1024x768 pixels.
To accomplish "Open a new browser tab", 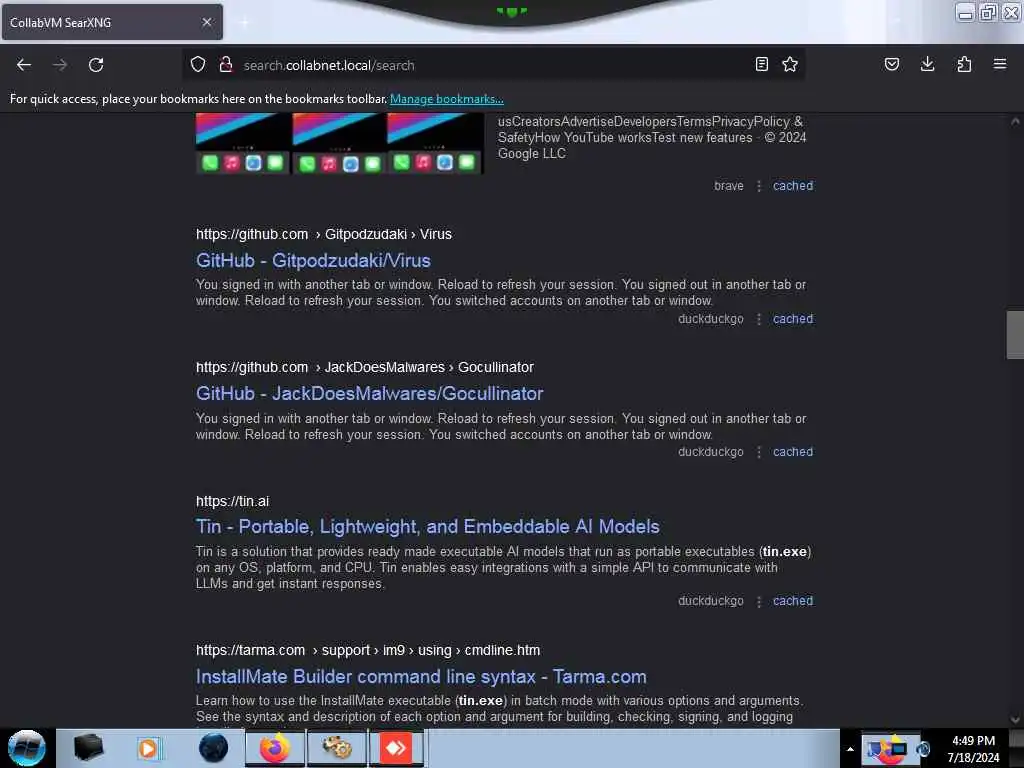I will point(244,22).
